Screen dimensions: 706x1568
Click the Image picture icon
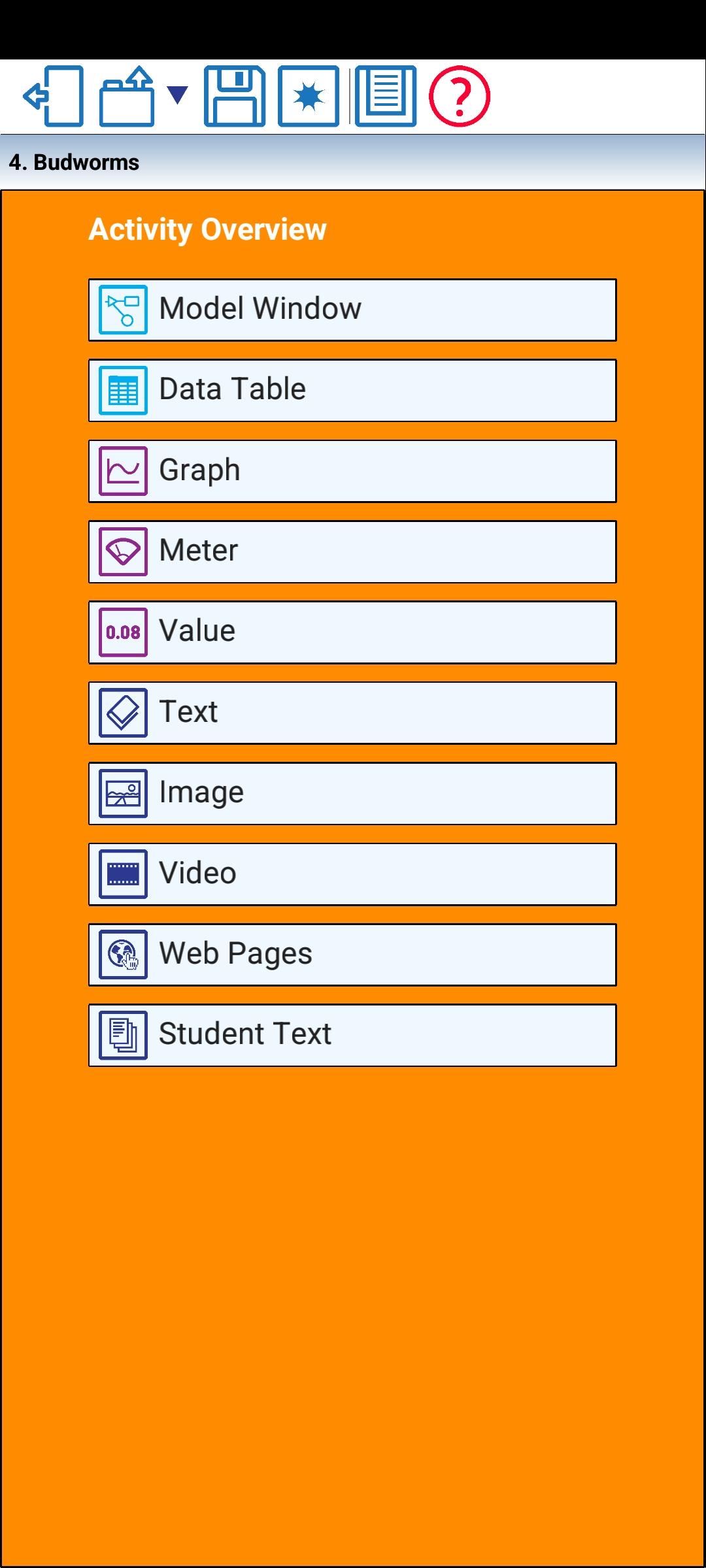pyautogui.click(x=123, y=793)
